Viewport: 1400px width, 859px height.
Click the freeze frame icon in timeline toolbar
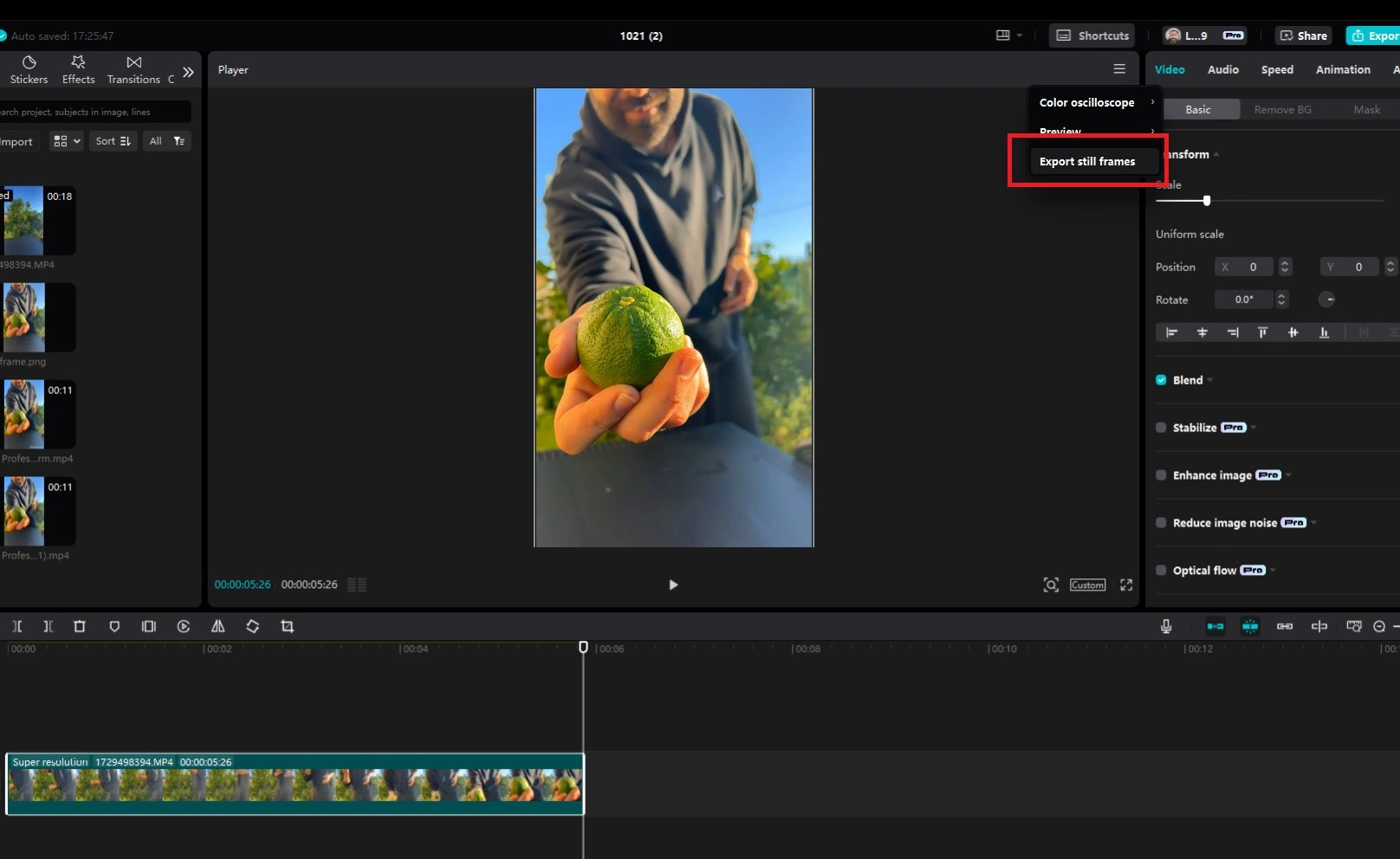pyautogui.click(x=149, y=626)
